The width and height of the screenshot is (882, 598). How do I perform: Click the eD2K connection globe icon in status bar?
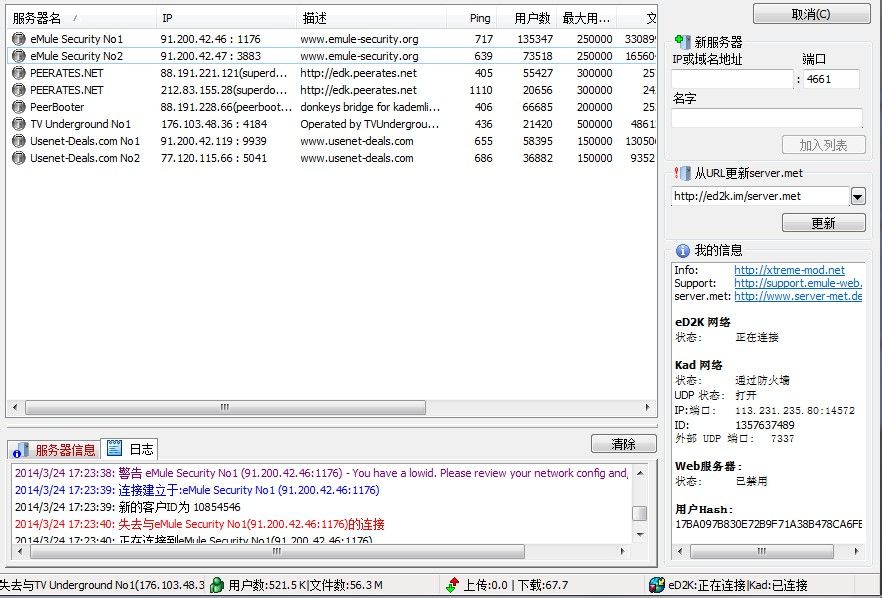(656, 585)
